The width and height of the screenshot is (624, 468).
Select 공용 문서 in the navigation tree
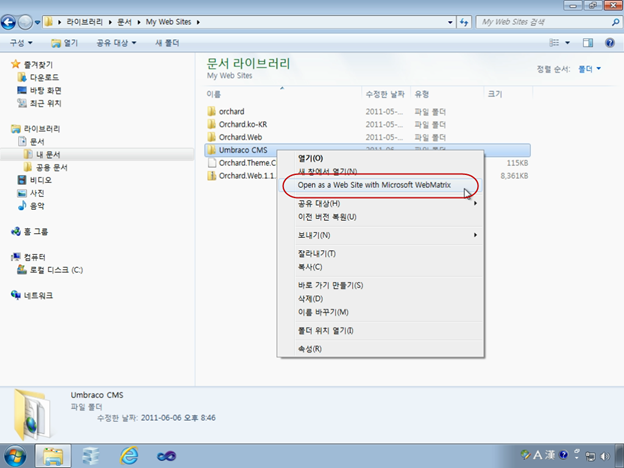pyautogui.click(x=45, y=167)
